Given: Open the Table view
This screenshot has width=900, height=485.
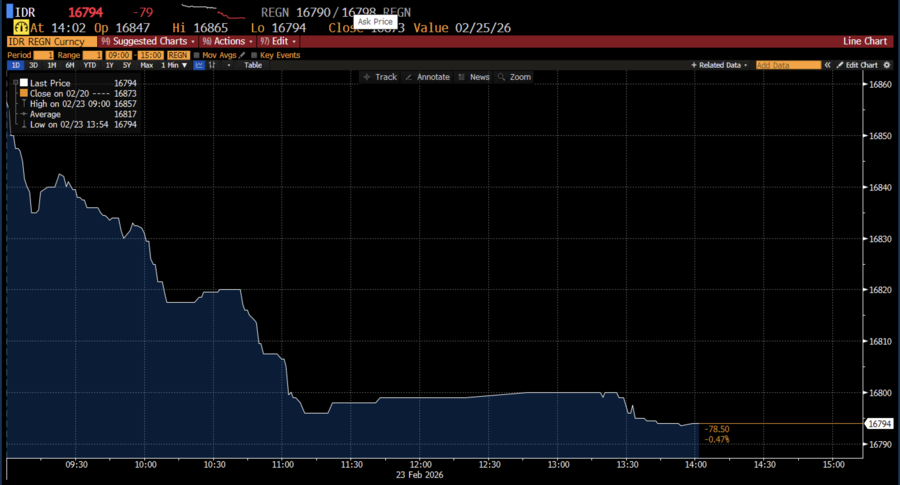Looking at the screenshot, I should pos(253,65).
